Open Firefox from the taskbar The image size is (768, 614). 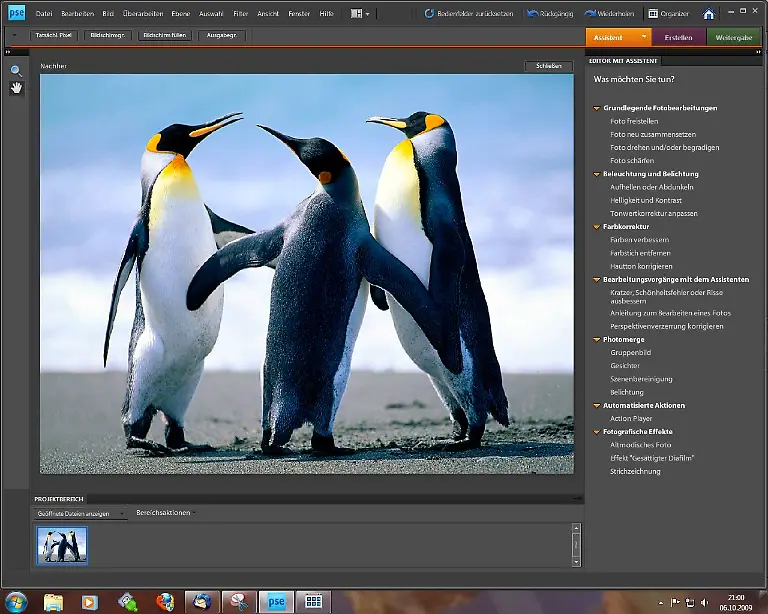(165, 602)
